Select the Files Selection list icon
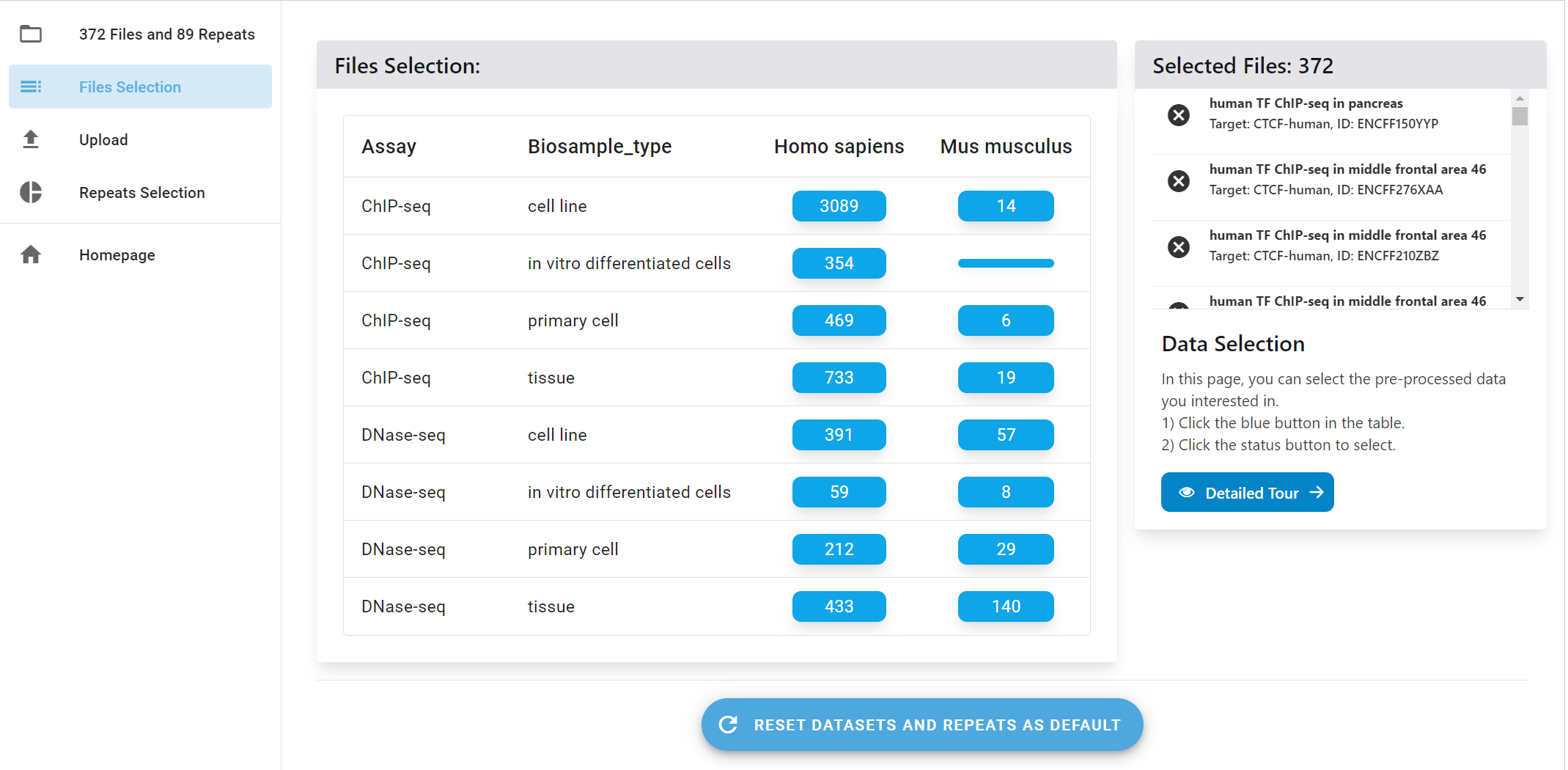The image size is (1568, 770). click(31, 87)
